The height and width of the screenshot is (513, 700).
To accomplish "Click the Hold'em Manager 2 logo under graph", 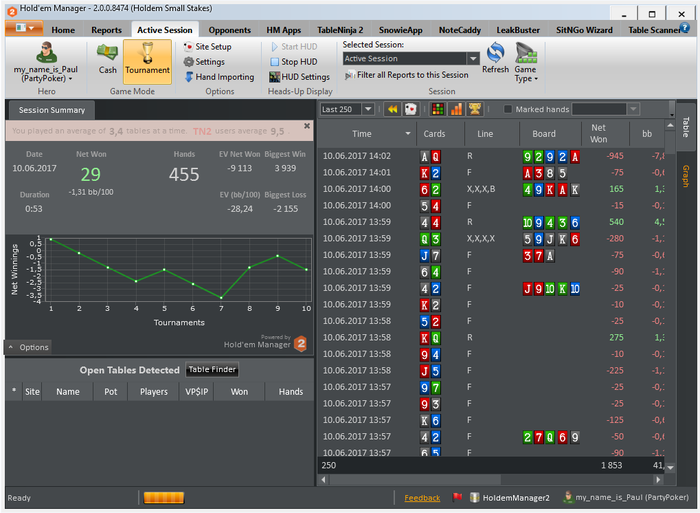I will coord(301,343).
